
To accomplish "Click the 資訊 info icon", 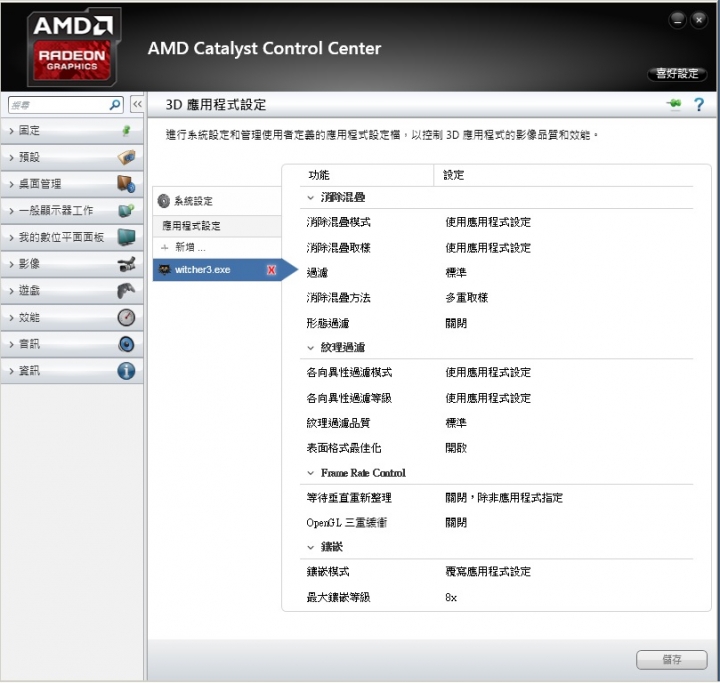I will [x=126, y=371].
